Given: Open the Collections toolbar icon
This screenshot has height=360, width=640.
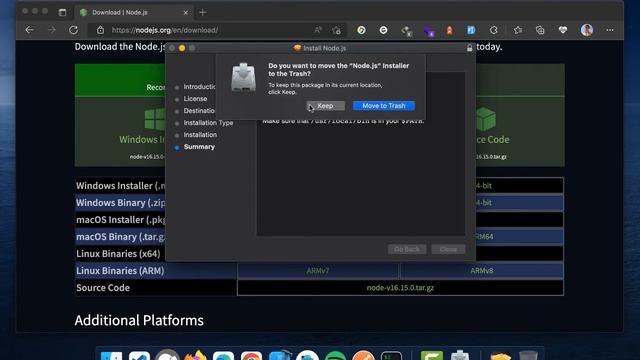Looking at the screenshot, I should click(540, 30).
